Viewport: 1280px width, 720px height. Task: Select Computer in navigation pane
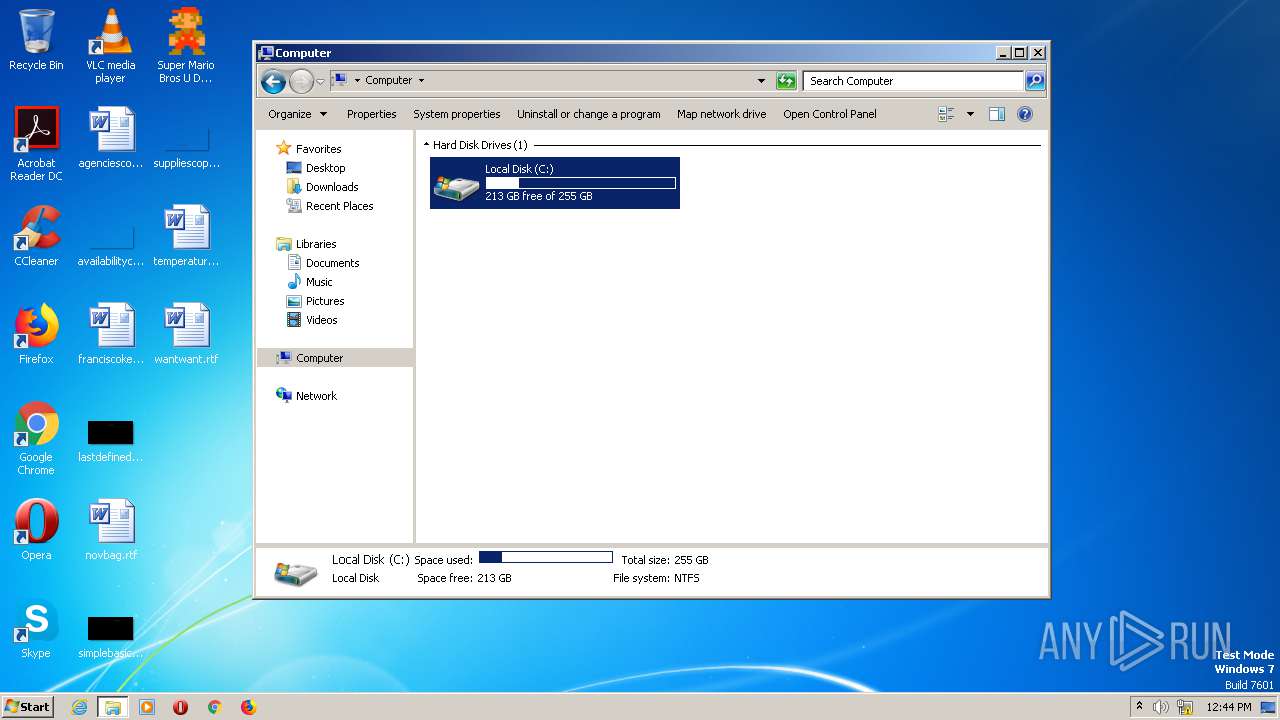tap(319, 358)
